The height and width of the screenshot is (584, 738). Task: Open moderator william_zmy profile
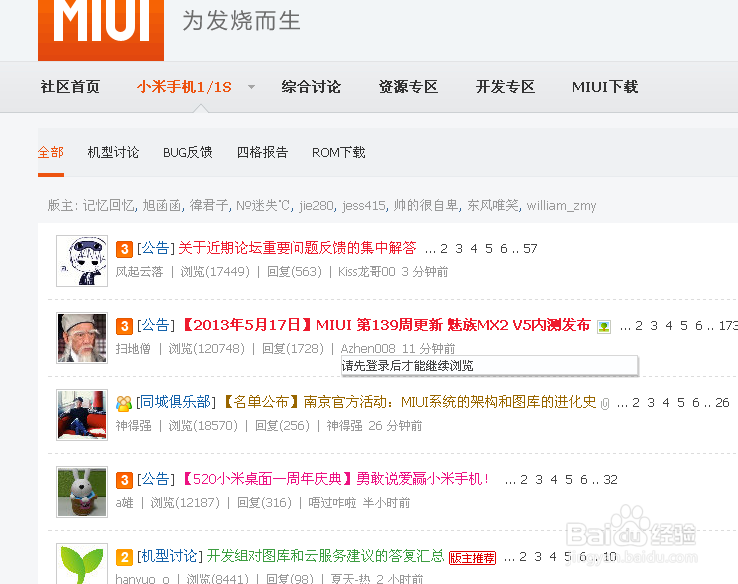coord(561,206)
